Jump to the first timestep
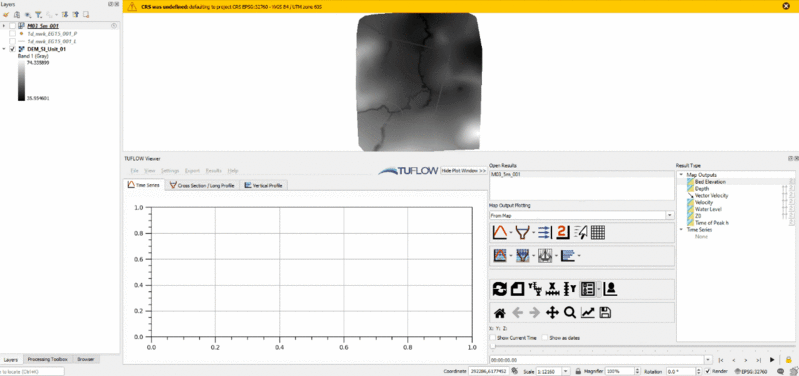The height and width of the screenshot is (376, 799). pos(721,360)
